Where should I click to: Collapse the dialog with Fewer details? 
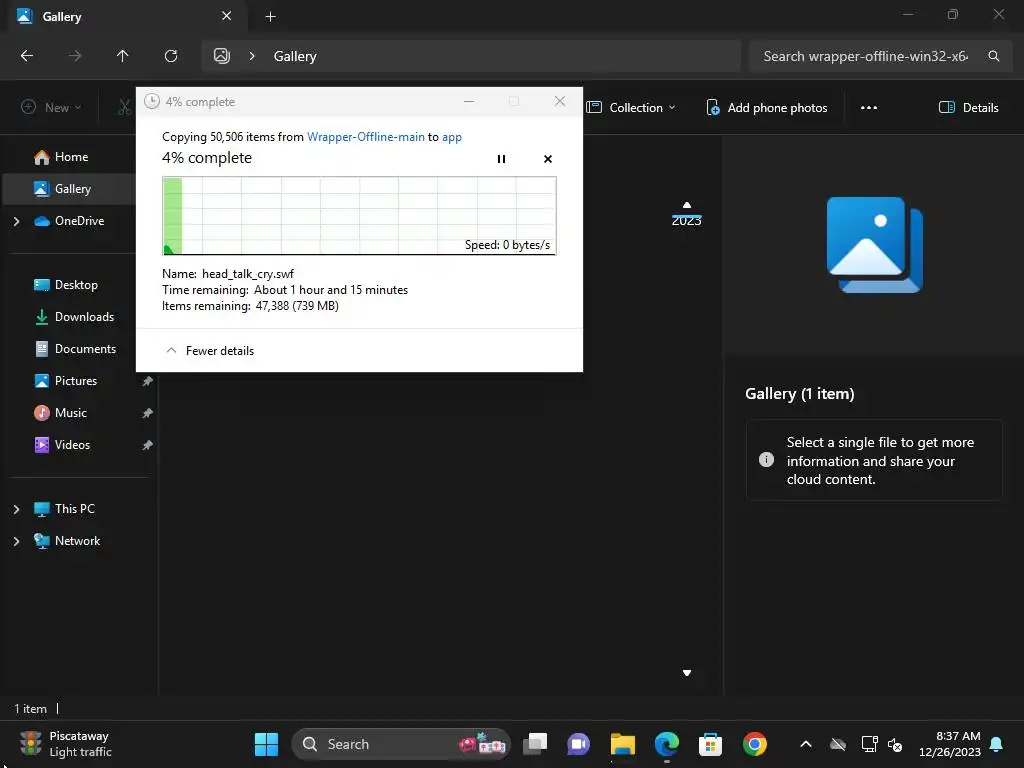click(x=210, y=351)
